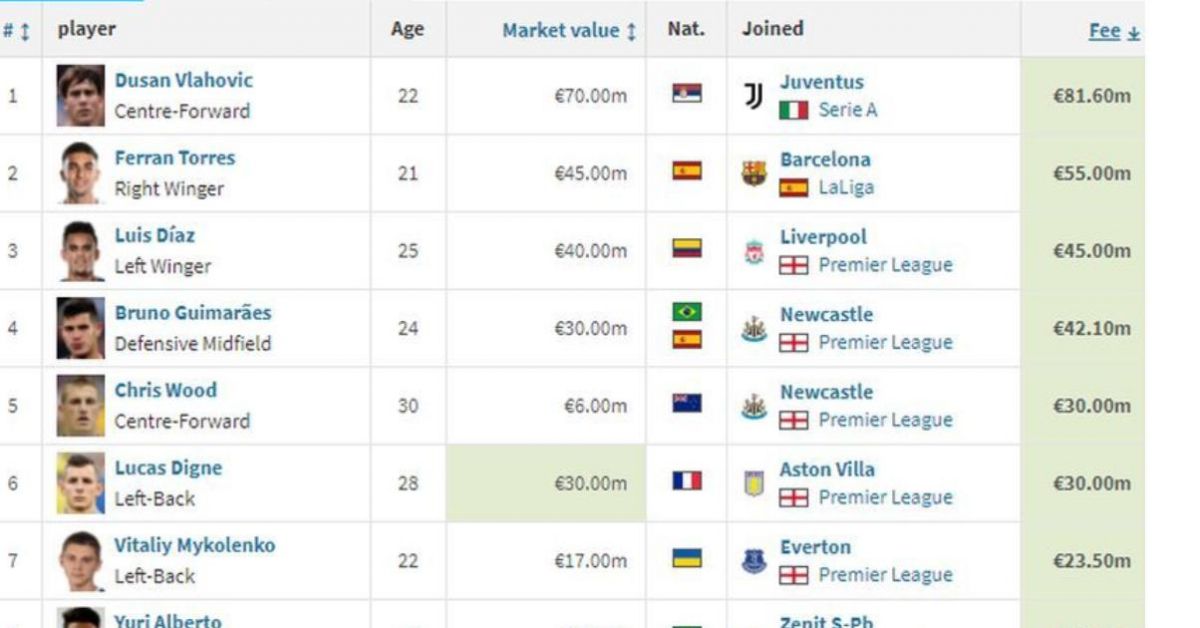Click the Liverpool club crest icon
This screenshot has width=1200, height=628.
pos(754,251)
